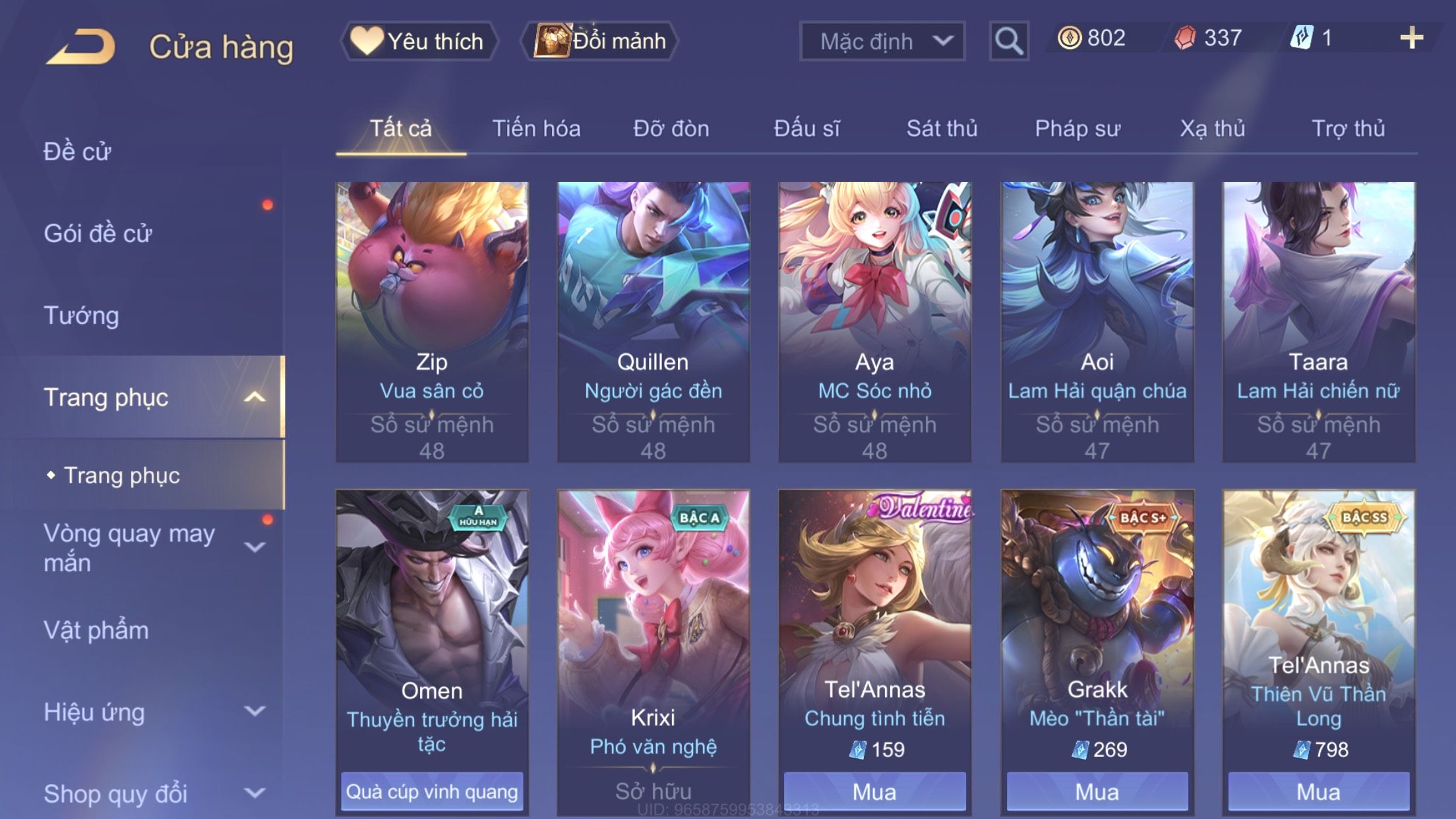The height and width of the screenshot is (819, 1456).
Task: Open the Tướng sidebar item
Action: coord(81,315)
